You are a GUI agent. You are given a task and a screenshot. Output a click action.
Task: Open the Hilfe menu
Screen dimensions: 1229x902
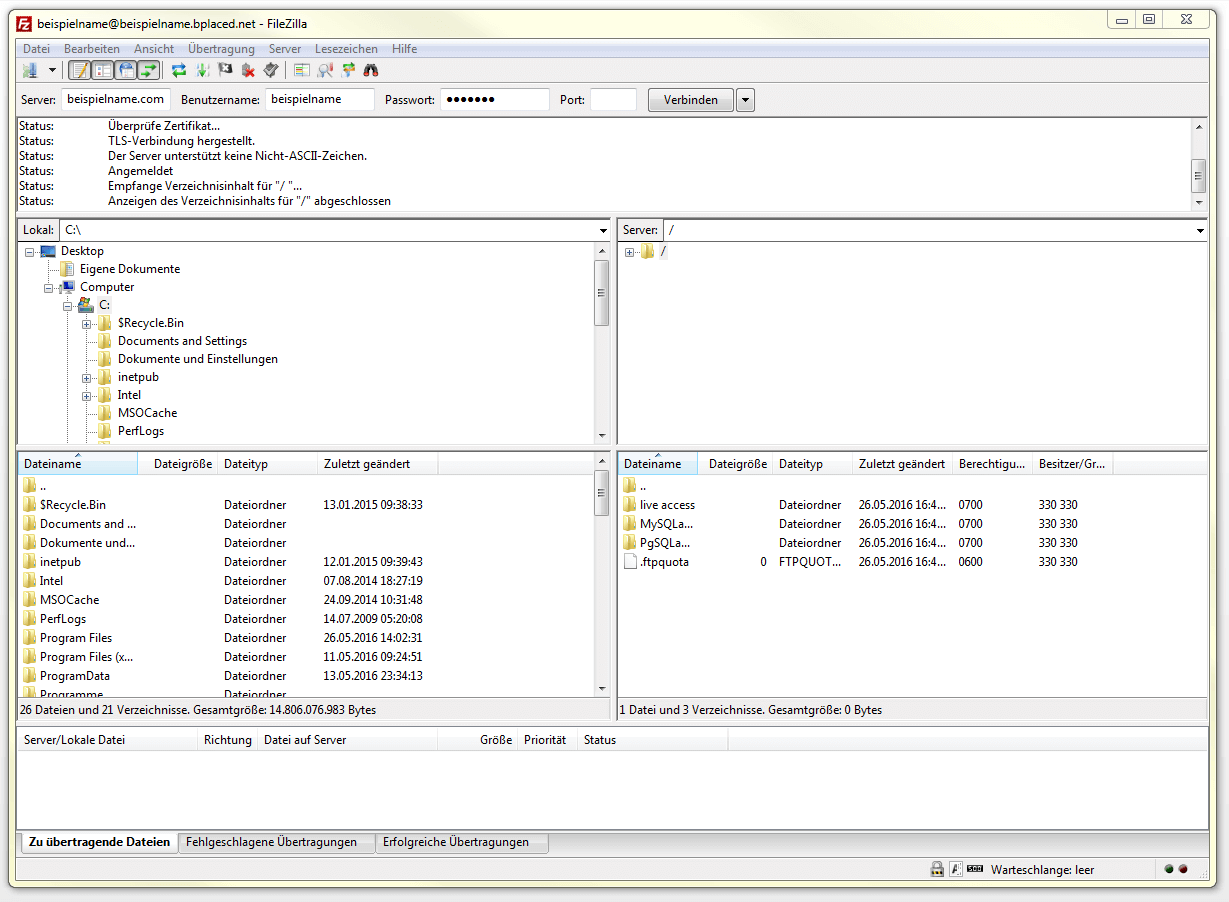pyautogui.click(x=405, y=48)
